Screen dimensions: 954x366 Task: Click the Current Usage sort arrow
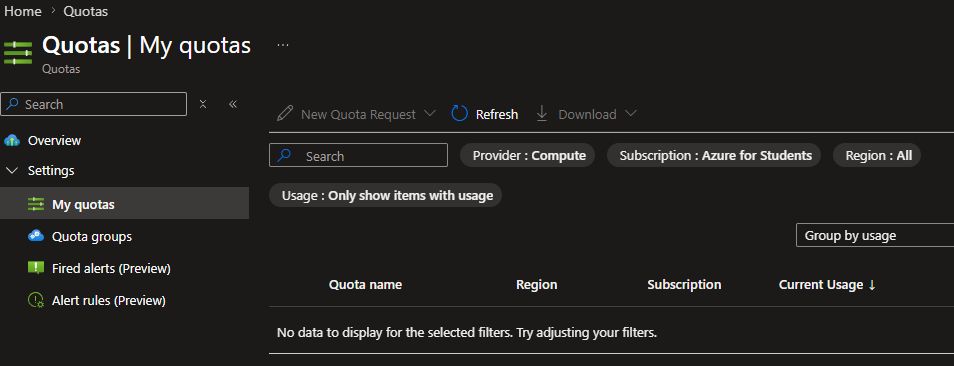pos(872,285)
